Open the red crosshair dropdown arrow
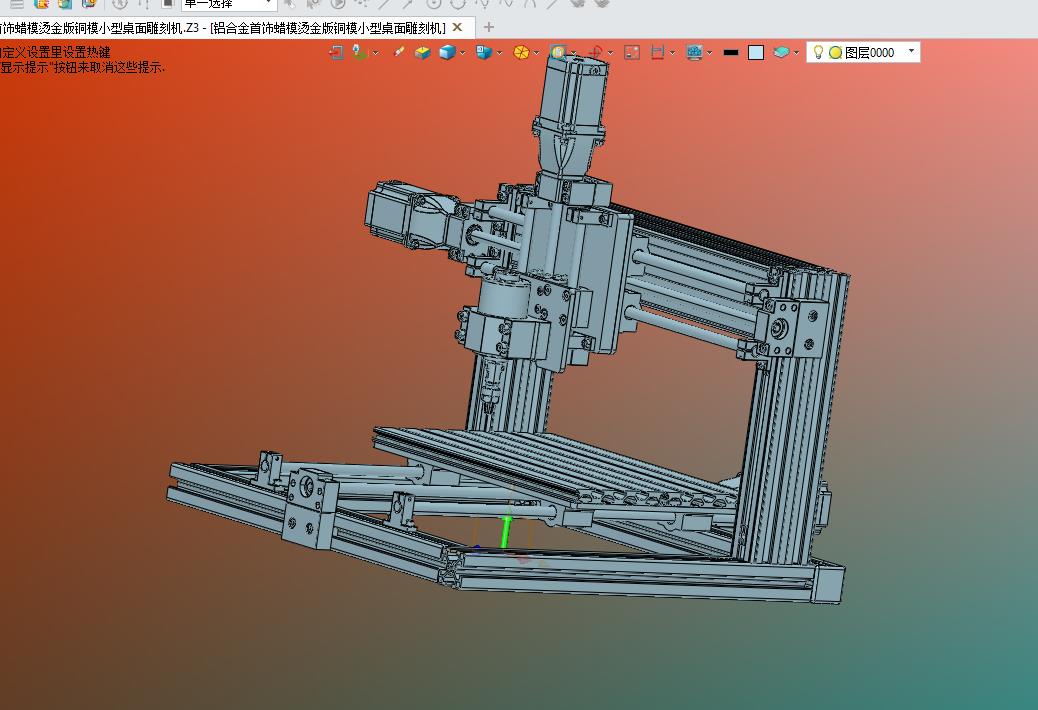Image resolution: width=1038 pixels, height=710 pixels. (x=610, y=52)
